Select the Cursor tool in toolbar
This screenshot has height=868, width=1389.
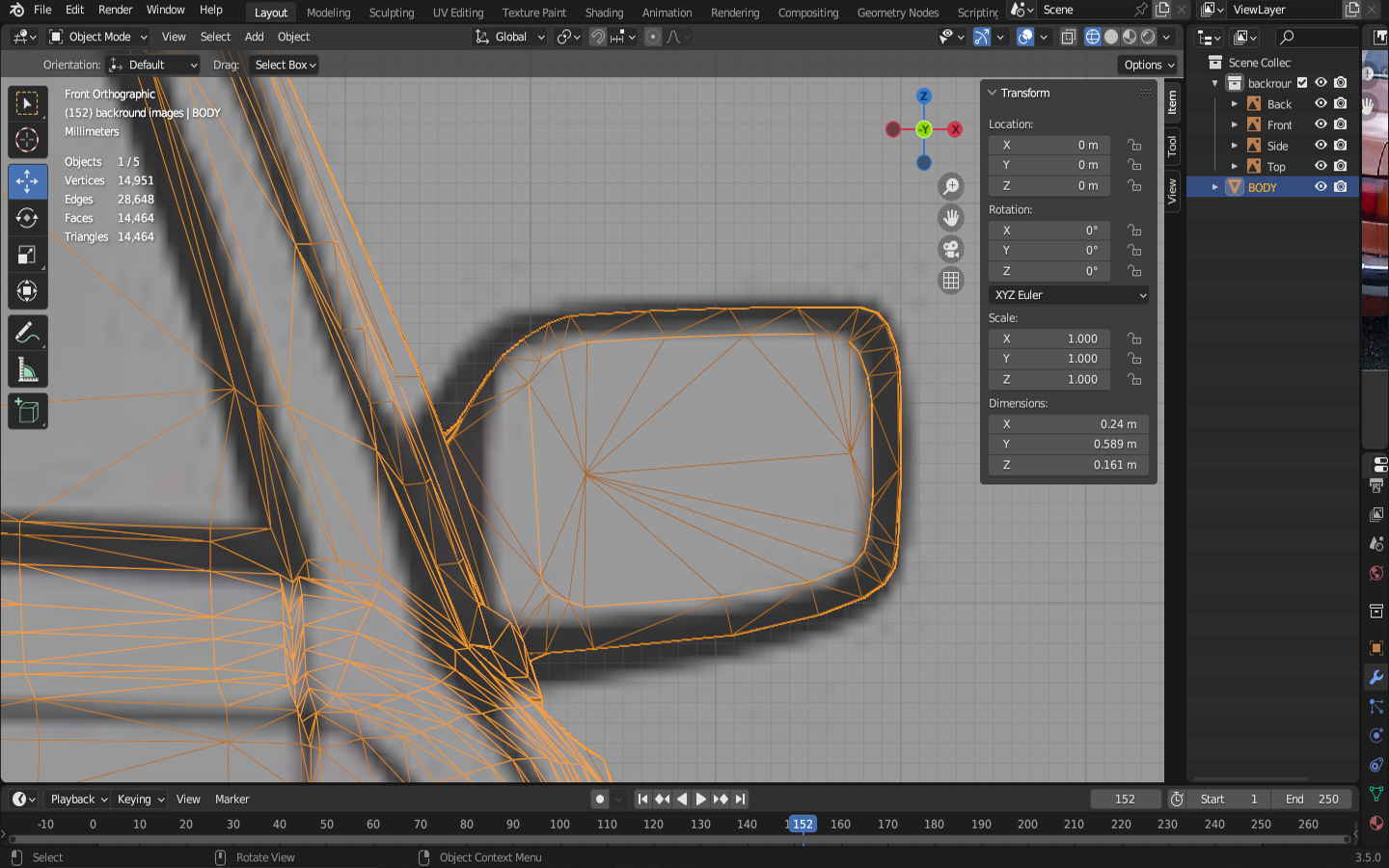point(27,140)
